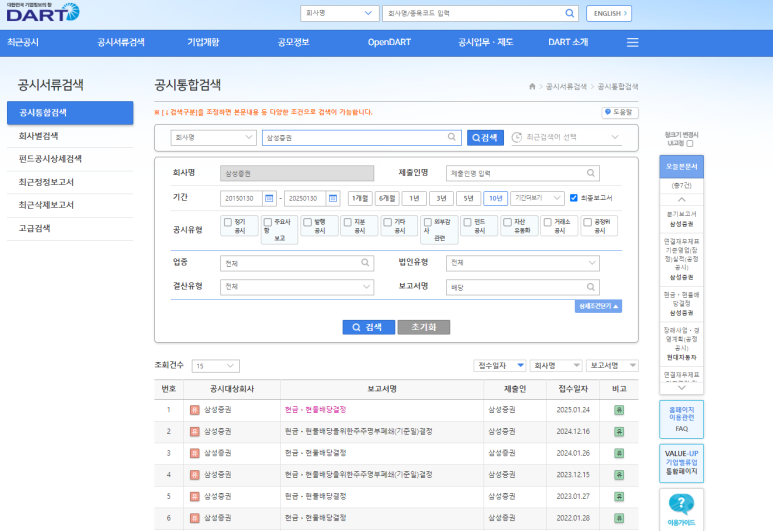
Task: Select the 1년 period button
Action: click(x=414, y=198)
